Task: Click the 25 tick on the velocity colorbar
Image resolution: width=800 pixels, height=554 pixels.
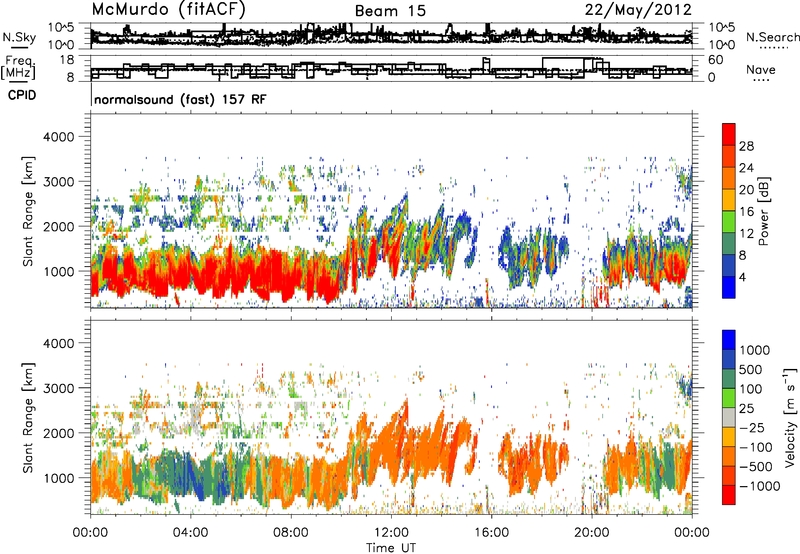Action: pos(746,409)
